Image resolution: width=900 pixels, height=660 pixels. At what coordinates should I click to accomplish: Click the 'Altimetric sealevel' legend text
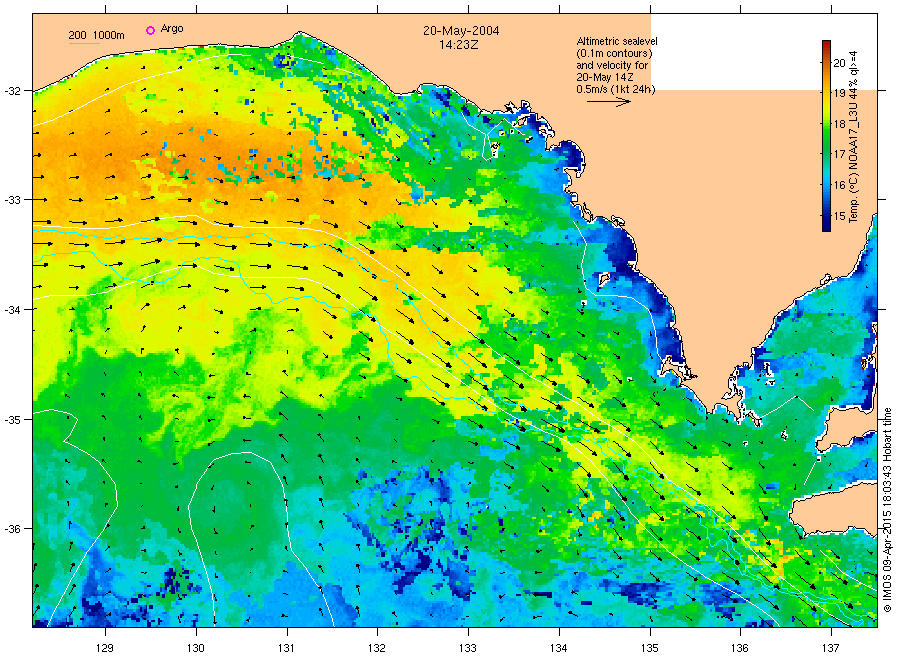point(616,41)
